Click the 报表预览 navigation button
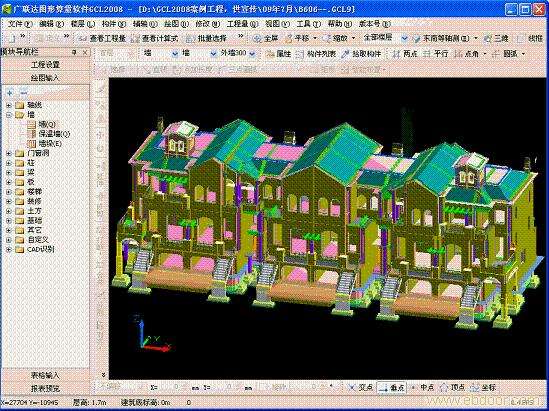 46,388
